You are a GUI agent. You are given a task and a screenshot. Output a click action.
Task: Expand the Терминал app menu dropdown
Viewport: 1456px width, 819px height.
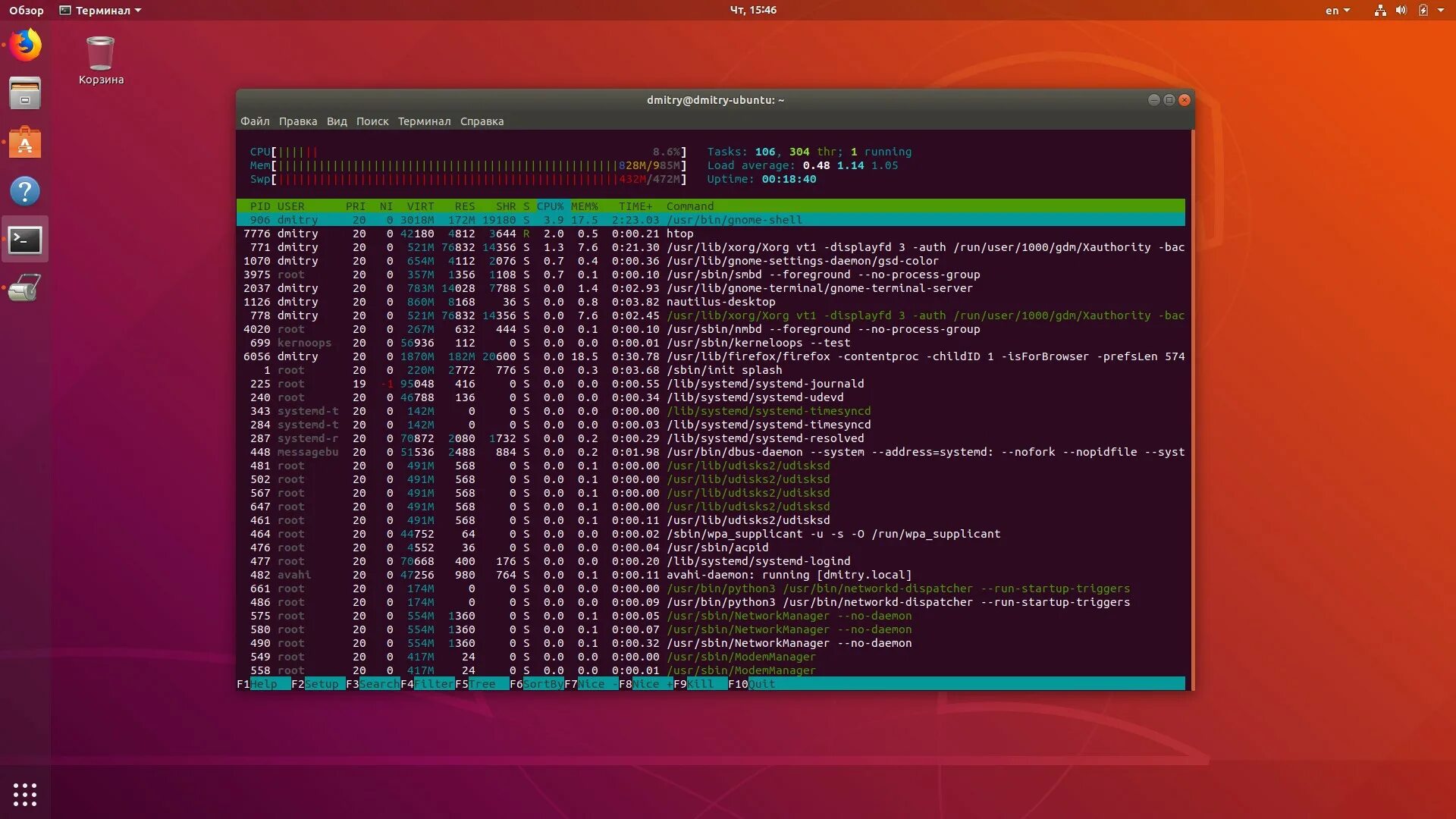[x=101, y=11]
